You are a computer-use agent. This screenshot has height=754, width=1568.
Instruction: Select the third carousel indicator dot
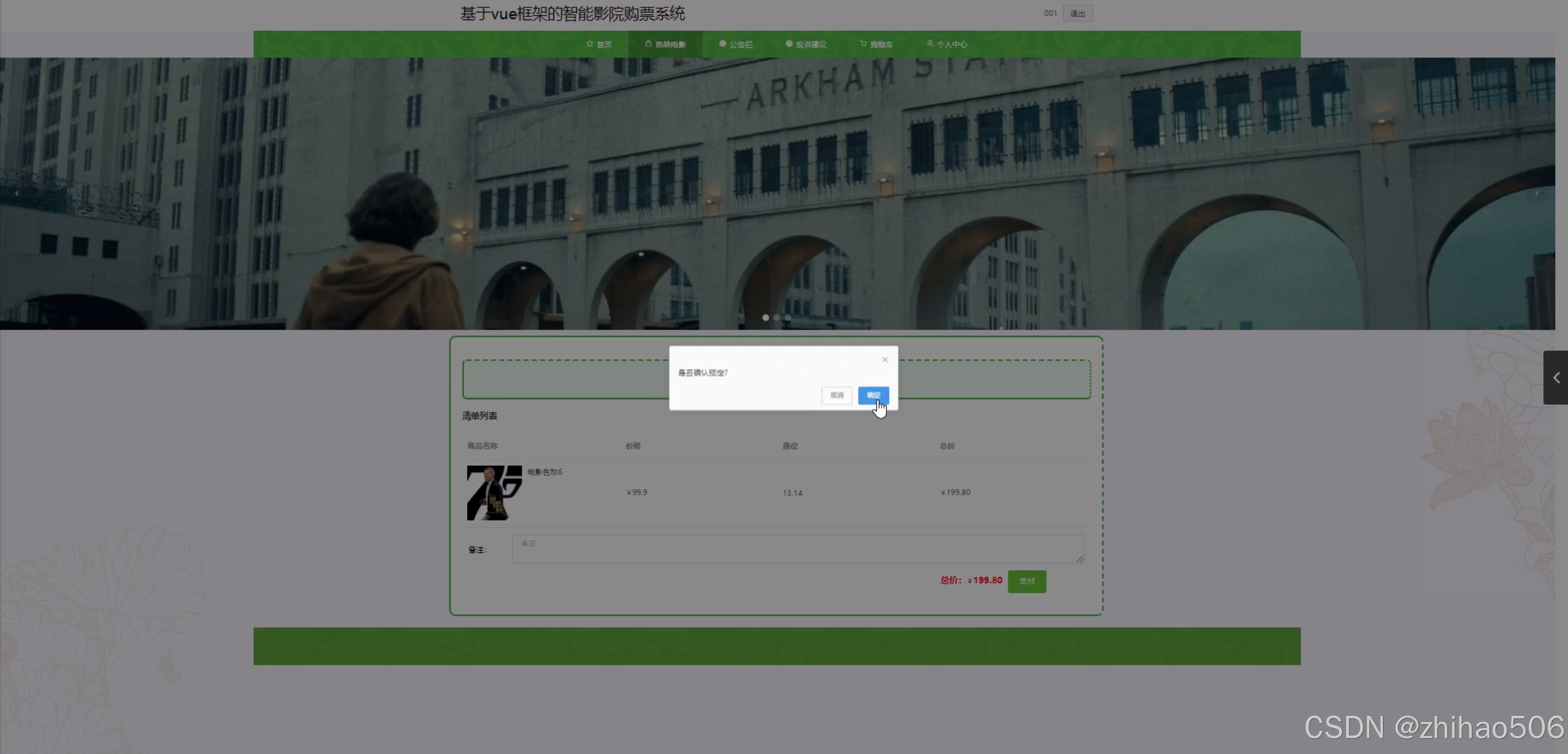coord(788,318)
